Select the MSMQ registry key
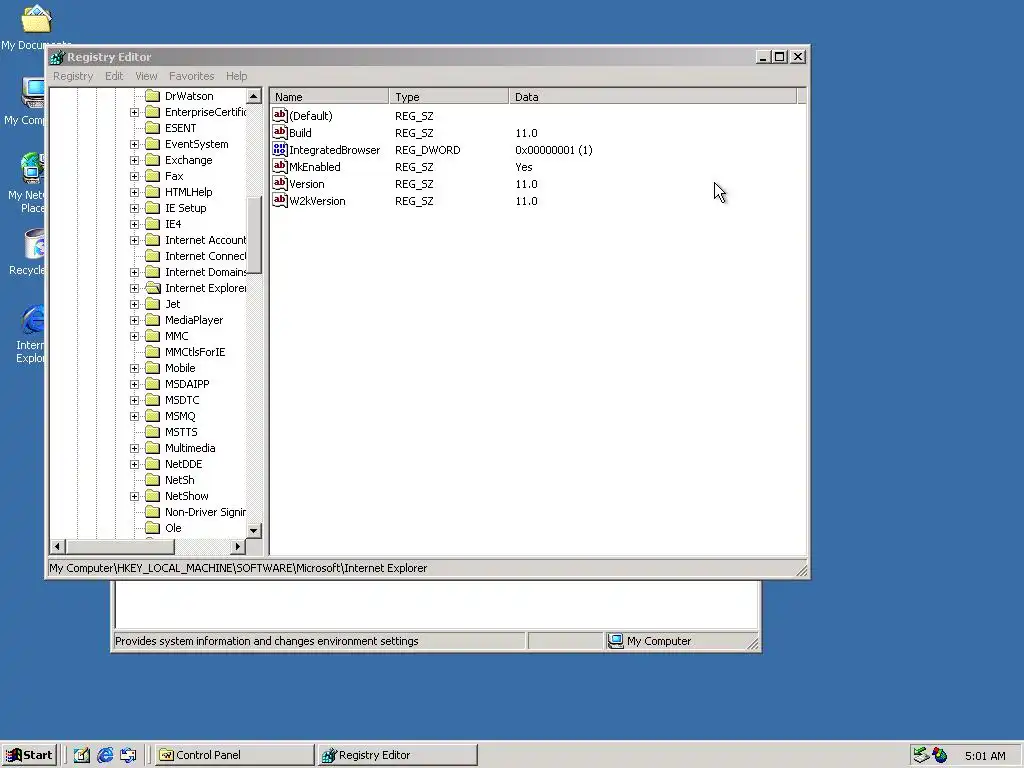 [x=180, y=416]
